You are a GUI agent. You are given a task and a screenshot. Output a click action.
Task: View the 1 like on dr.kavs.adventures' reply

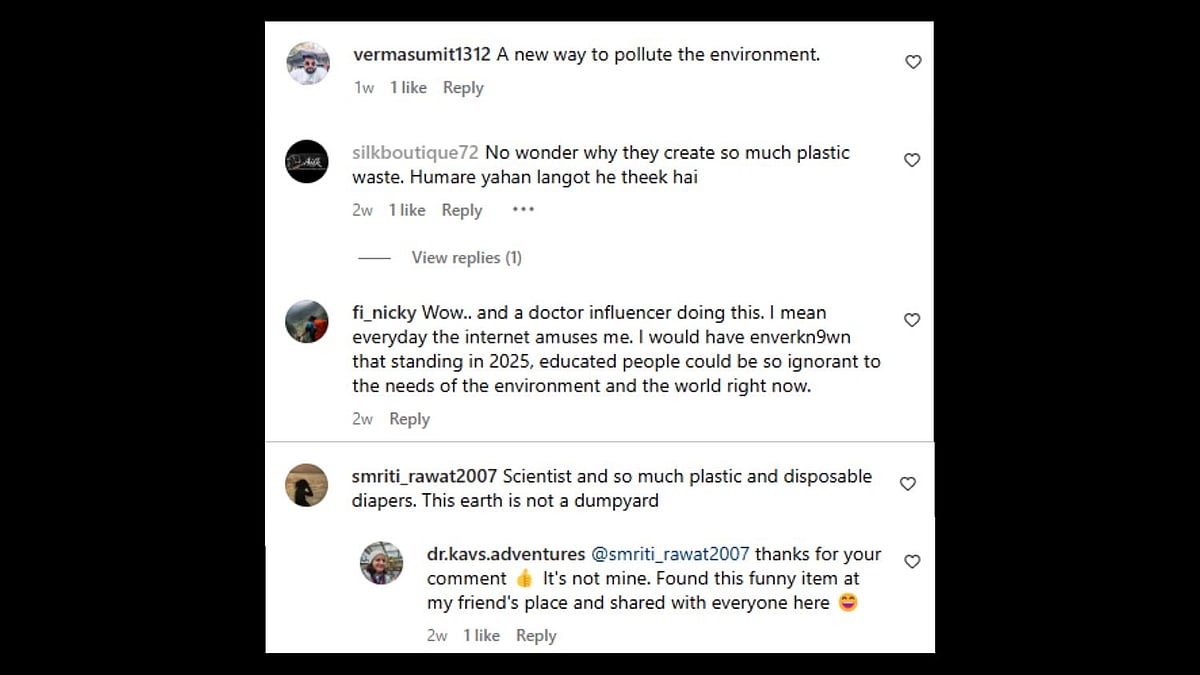(x=481, y=635)
